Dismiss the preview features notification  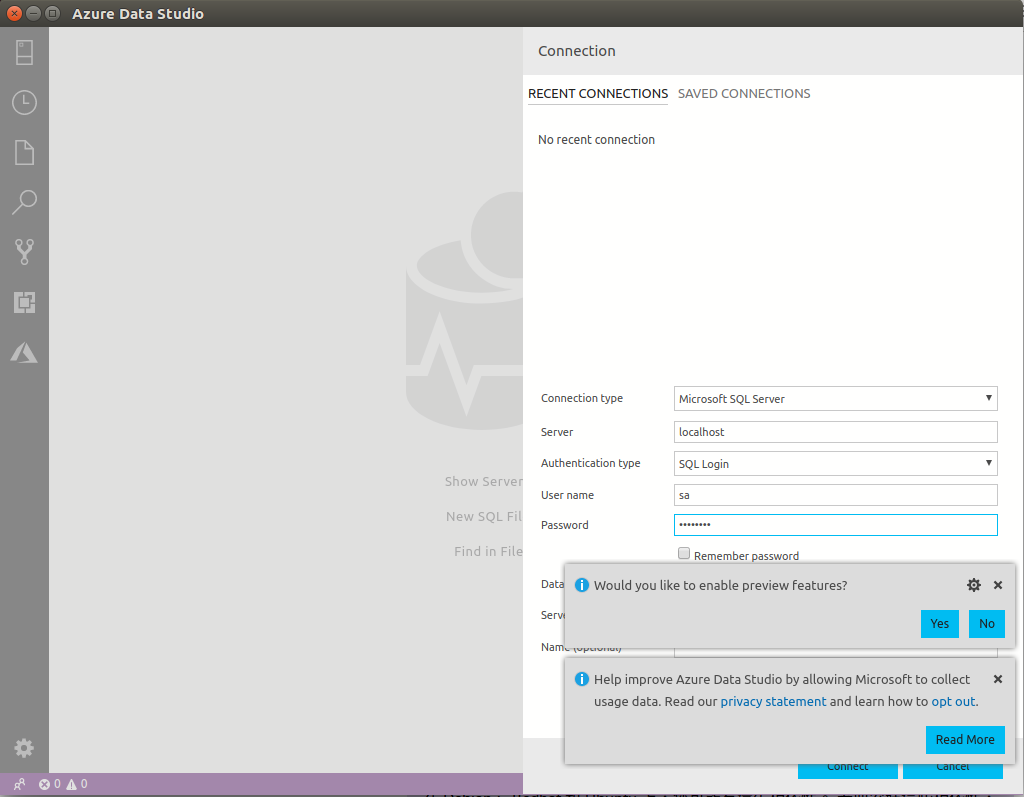(998, 585)
